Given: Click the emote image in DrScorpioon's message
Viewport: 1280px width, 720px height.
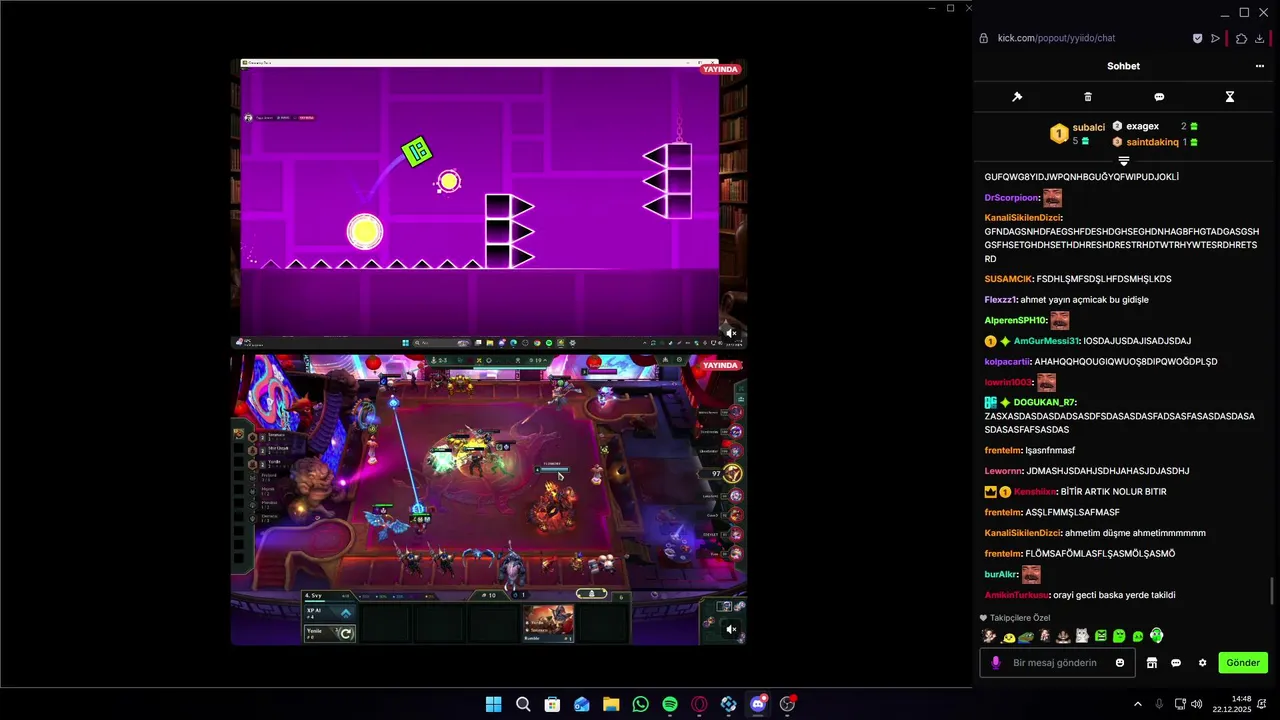Looking at the screenshot, I should tap(1052, 198).
